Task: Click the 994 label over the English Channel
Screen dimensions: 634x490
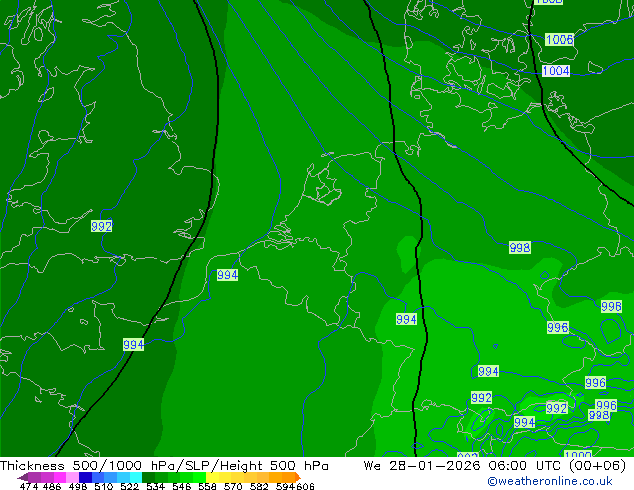Action: tap(133, 345)
